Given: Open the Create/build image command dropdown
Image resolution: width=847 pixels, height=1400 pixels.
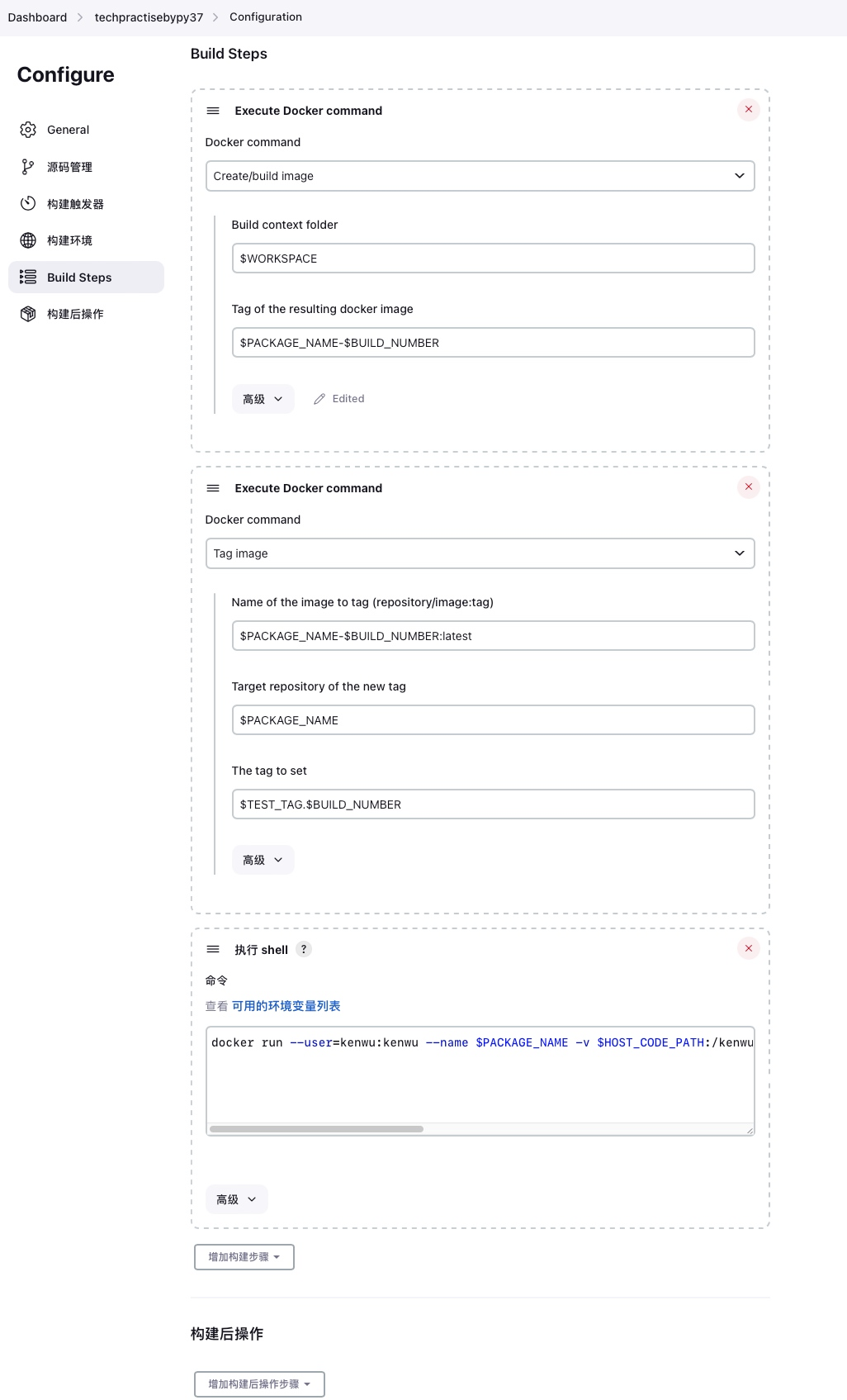Looking at the screenshot, I should pos(480,176).
